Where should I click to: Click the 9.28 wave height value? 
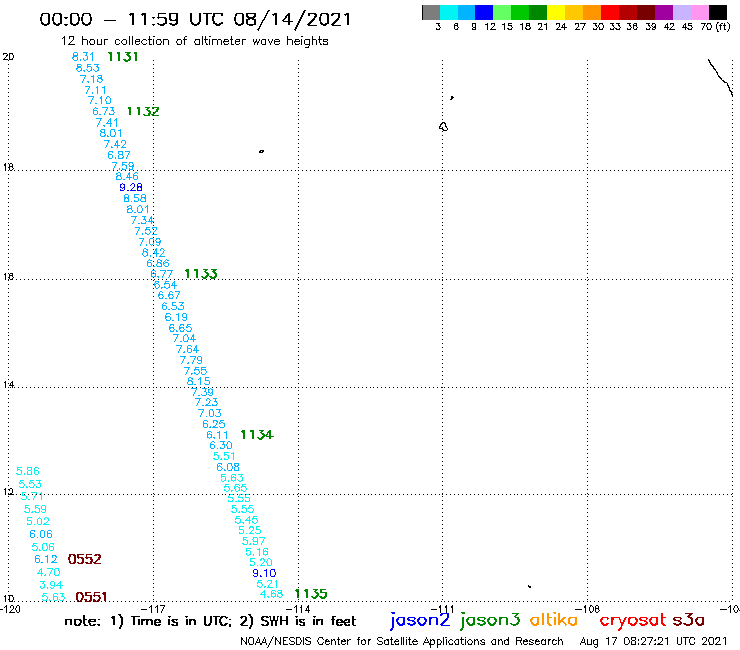coord(131,187)
